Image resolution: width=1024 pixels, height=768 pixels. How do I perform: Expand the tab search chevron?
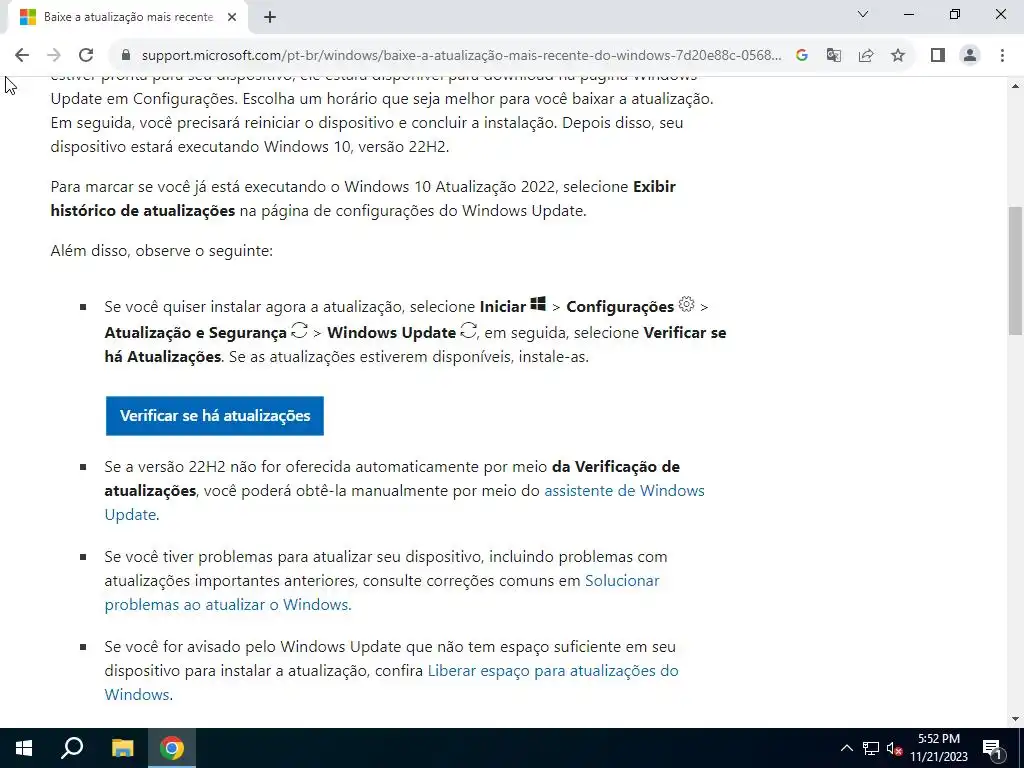point(863,14)
